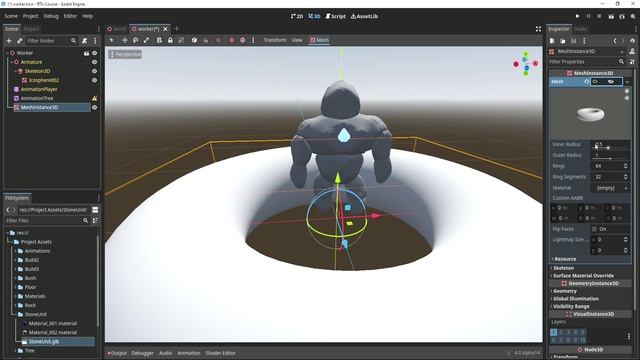
Task: Open Inspector history list icon
Action: tap(632, 41)
